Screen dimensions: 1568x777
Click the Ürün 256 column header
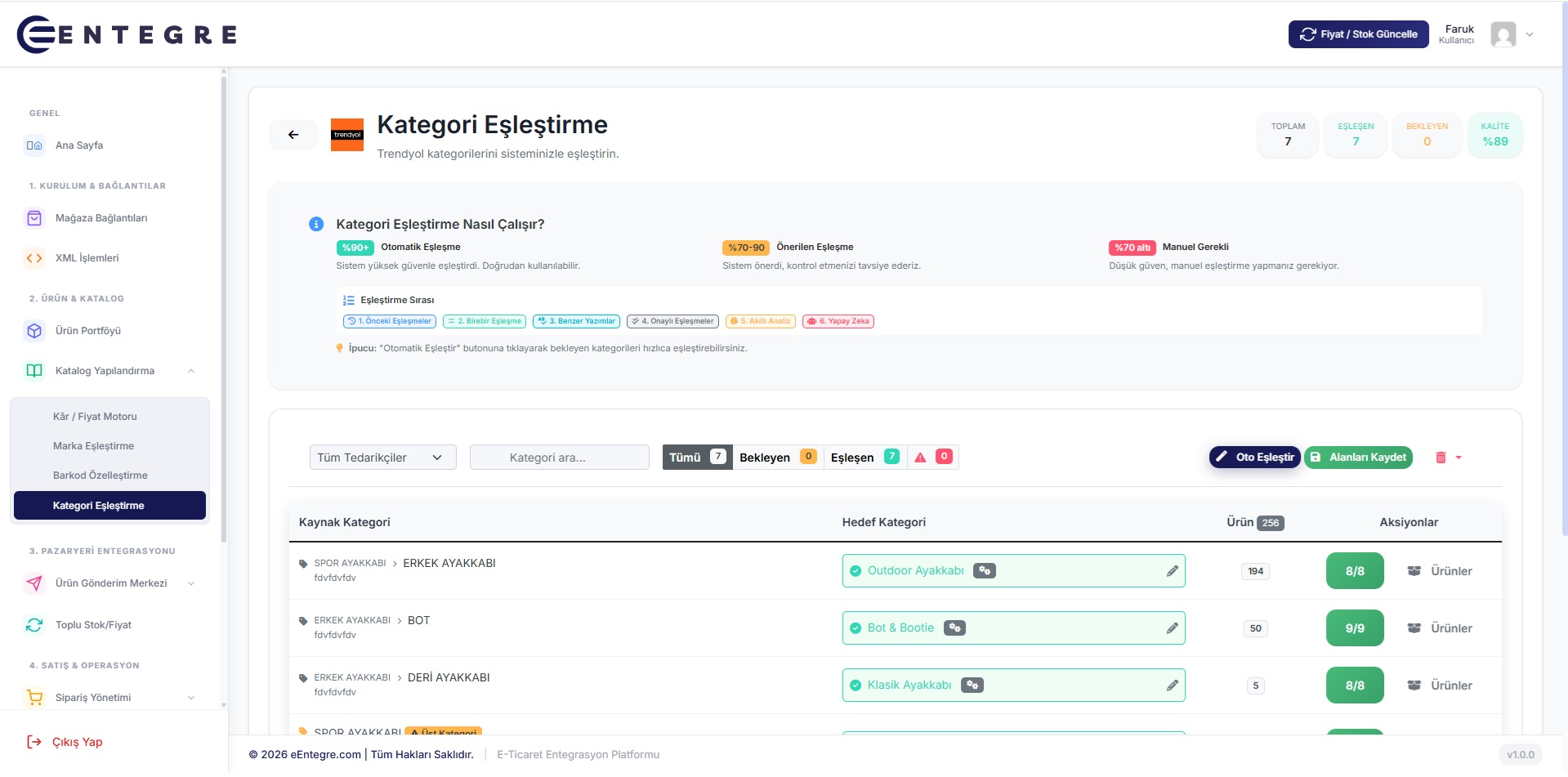1255,522
